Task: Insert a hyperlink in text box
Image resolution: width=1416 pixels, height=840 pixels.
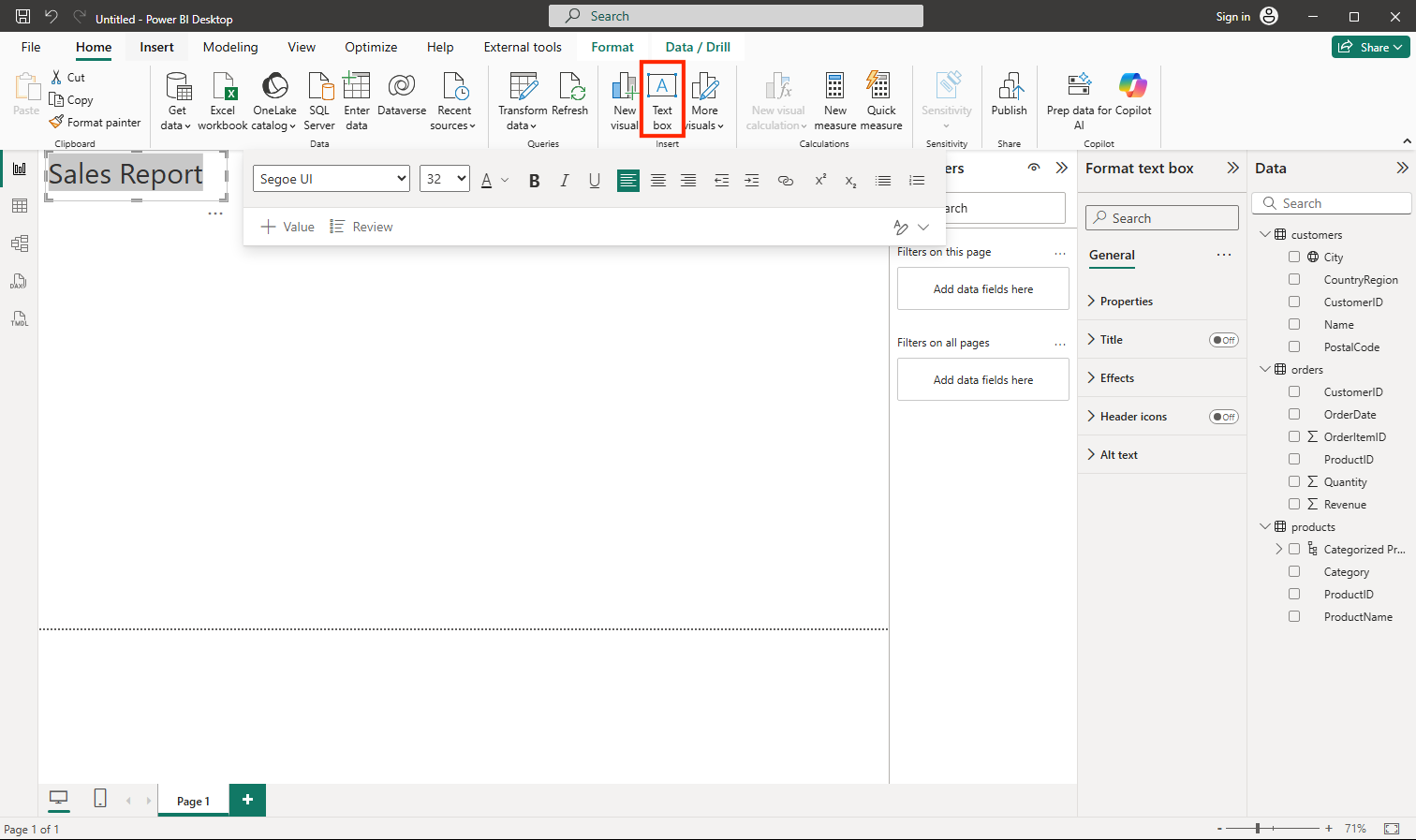Action: [x=786, y=181]
